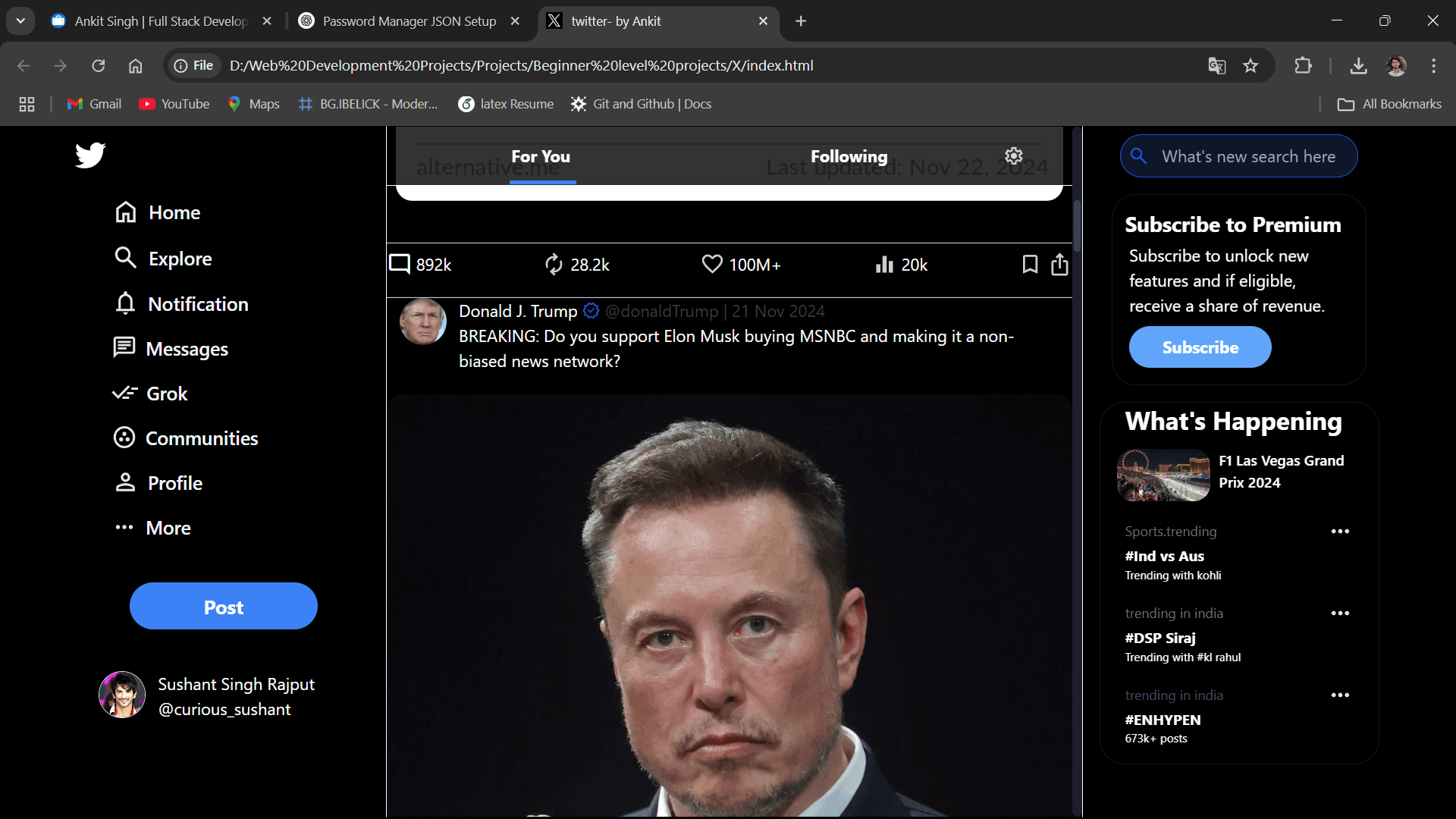Click the comment icon with 892k
1456x819 pixels.
(x=400, y=264)
